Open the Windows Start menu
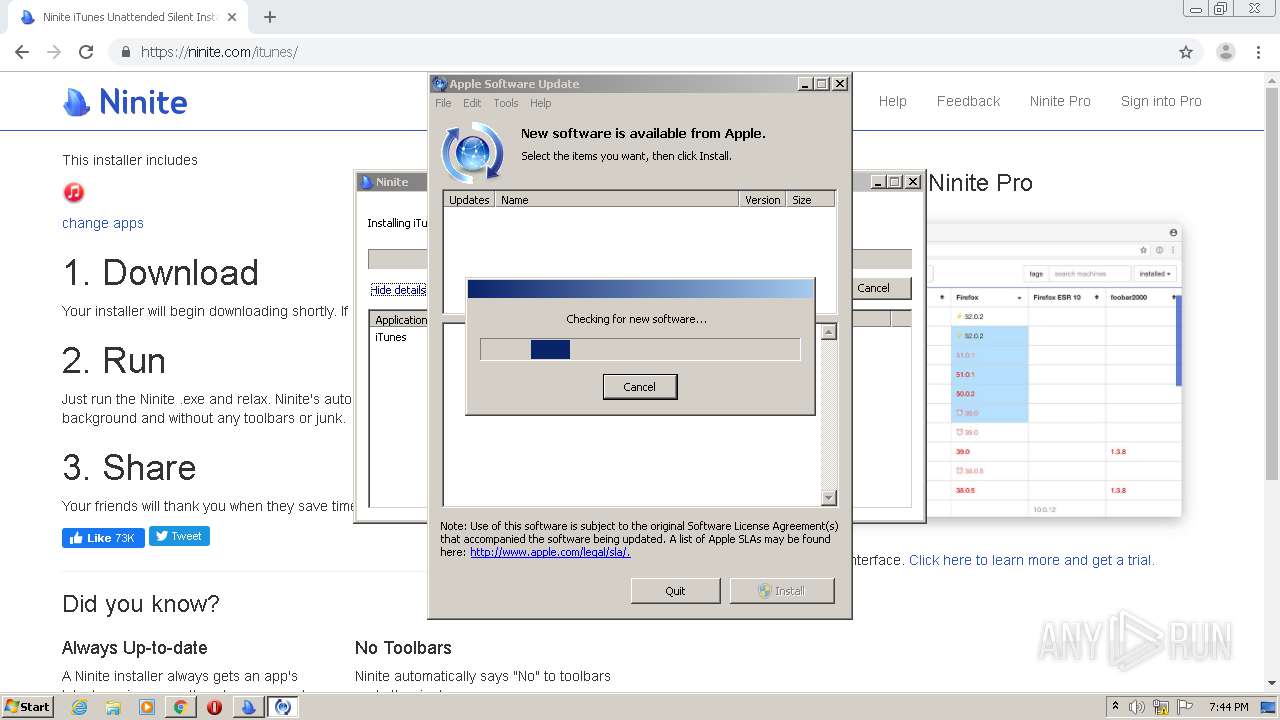Screen dimensions: 1280x720 [27, 707]
